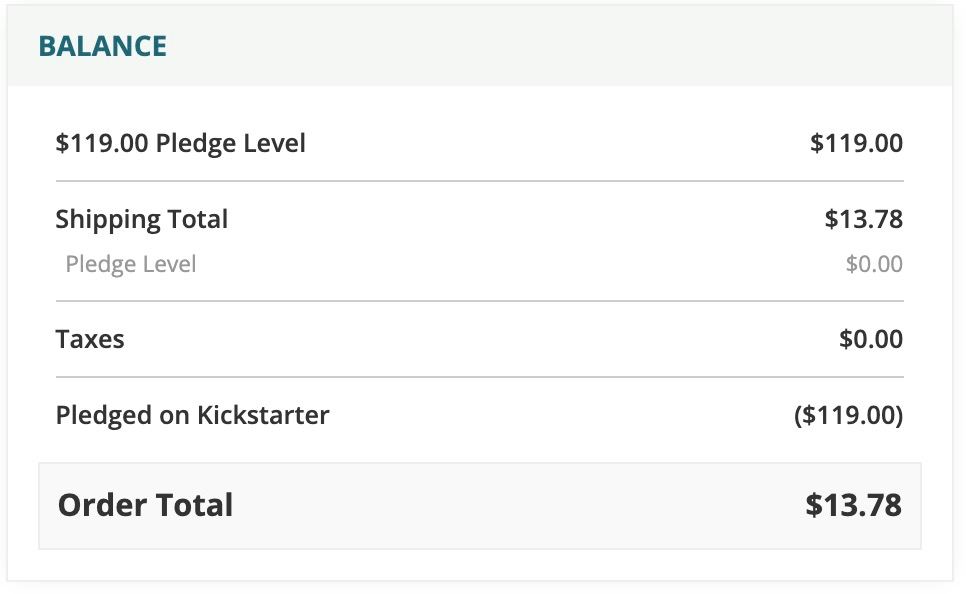Click the divider line below Taxes row
Screen dimensions: 966x594
click(x=480, y=376)
